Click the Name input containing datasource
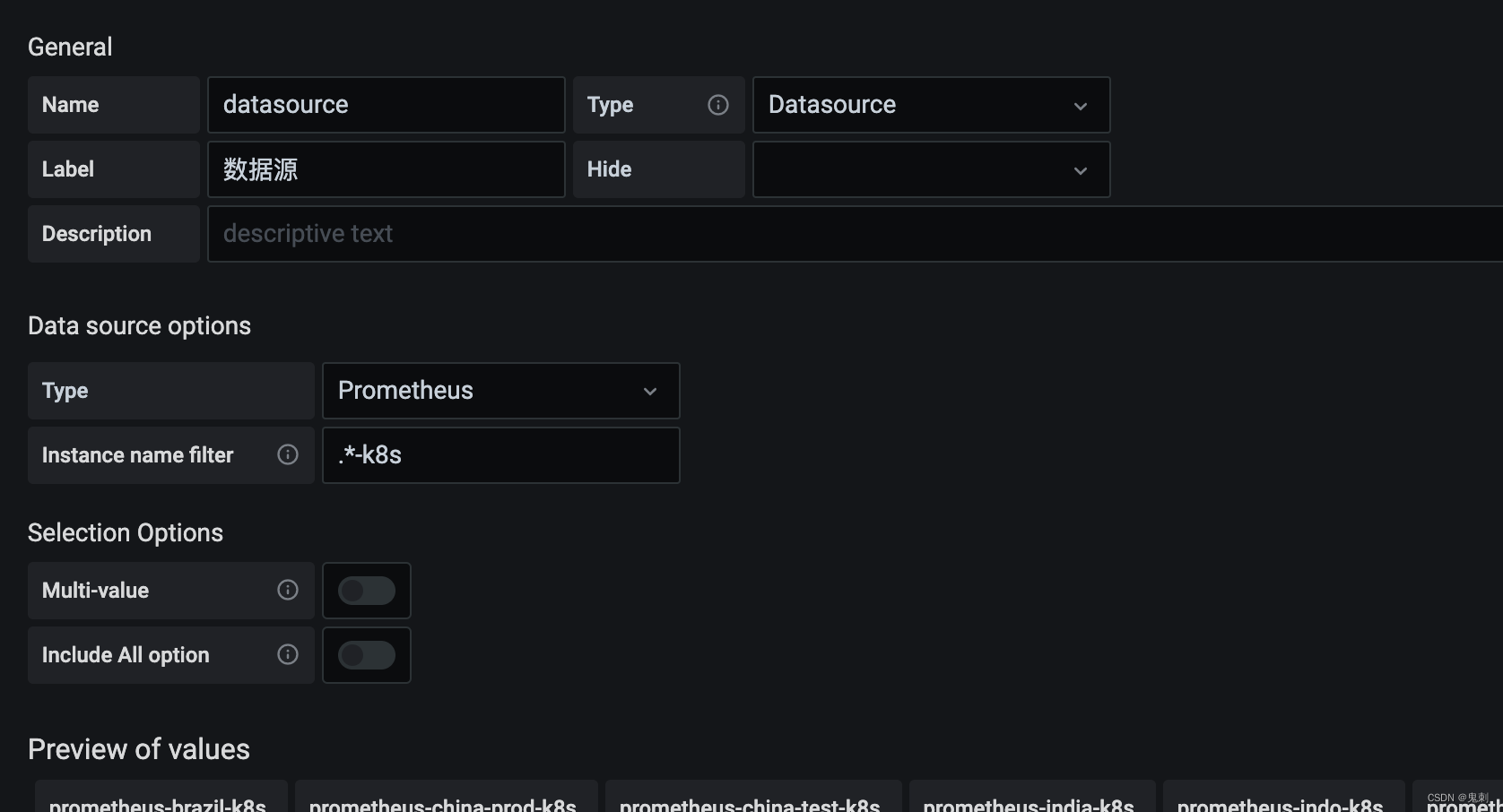The width and height of the screenshot is (1503, 812). pos(386,105)
